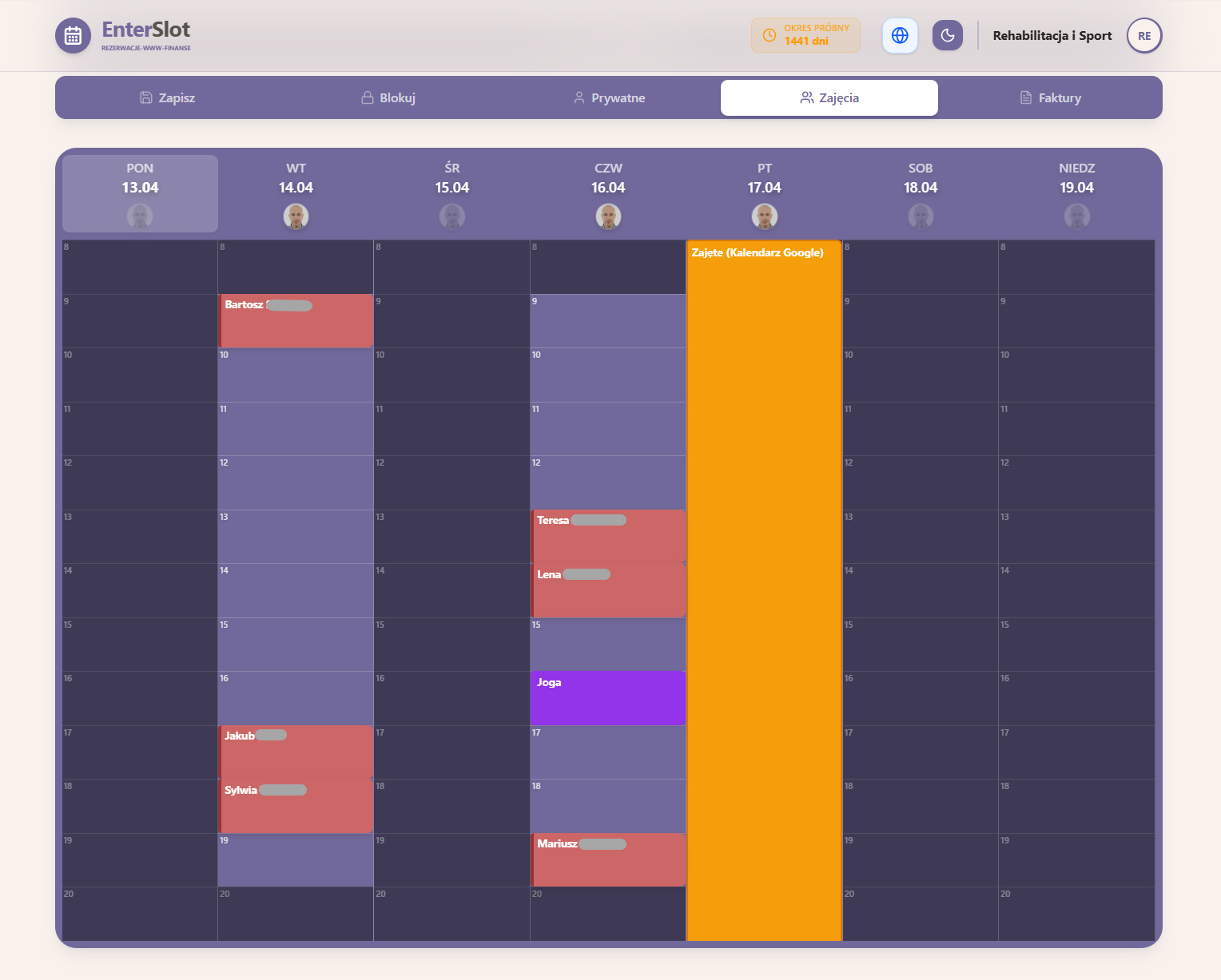The height and width of the screenshot is (980, 1221).
Task: Click the NIEDZ 19.04 date label
Action: tap(1076, 188)
